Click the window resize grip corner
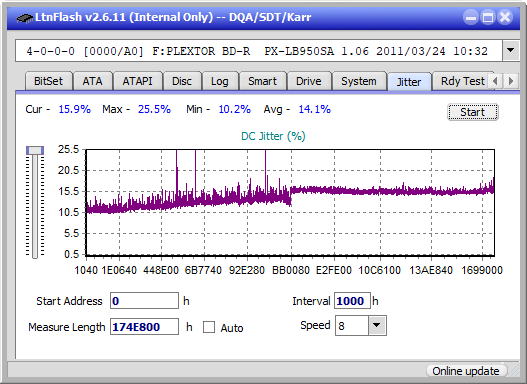 pos(513,371)
